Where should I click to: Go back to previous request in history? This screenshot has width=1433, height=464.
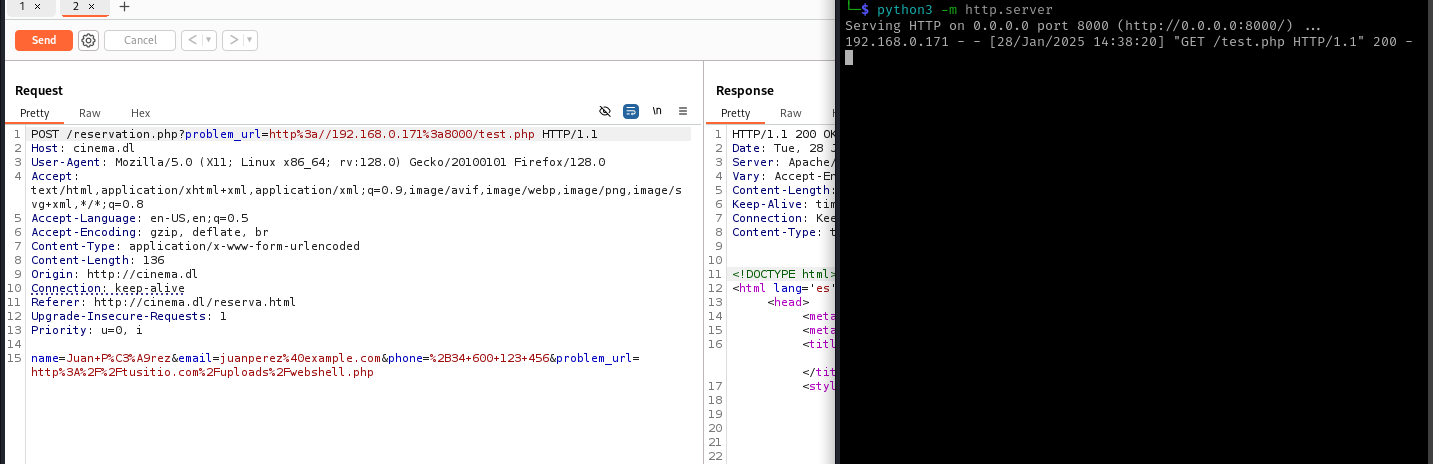click(192, 40)
